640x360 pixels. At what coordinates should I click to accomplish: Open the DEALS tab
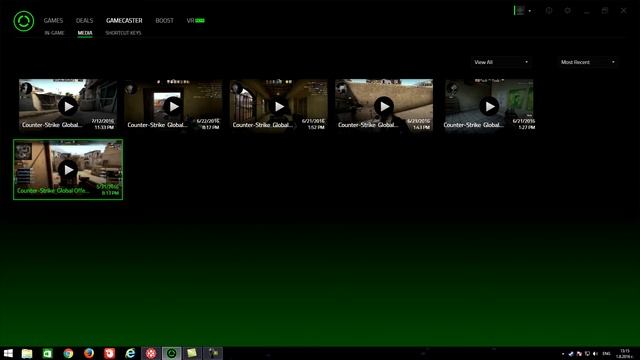tap(84, 20)
